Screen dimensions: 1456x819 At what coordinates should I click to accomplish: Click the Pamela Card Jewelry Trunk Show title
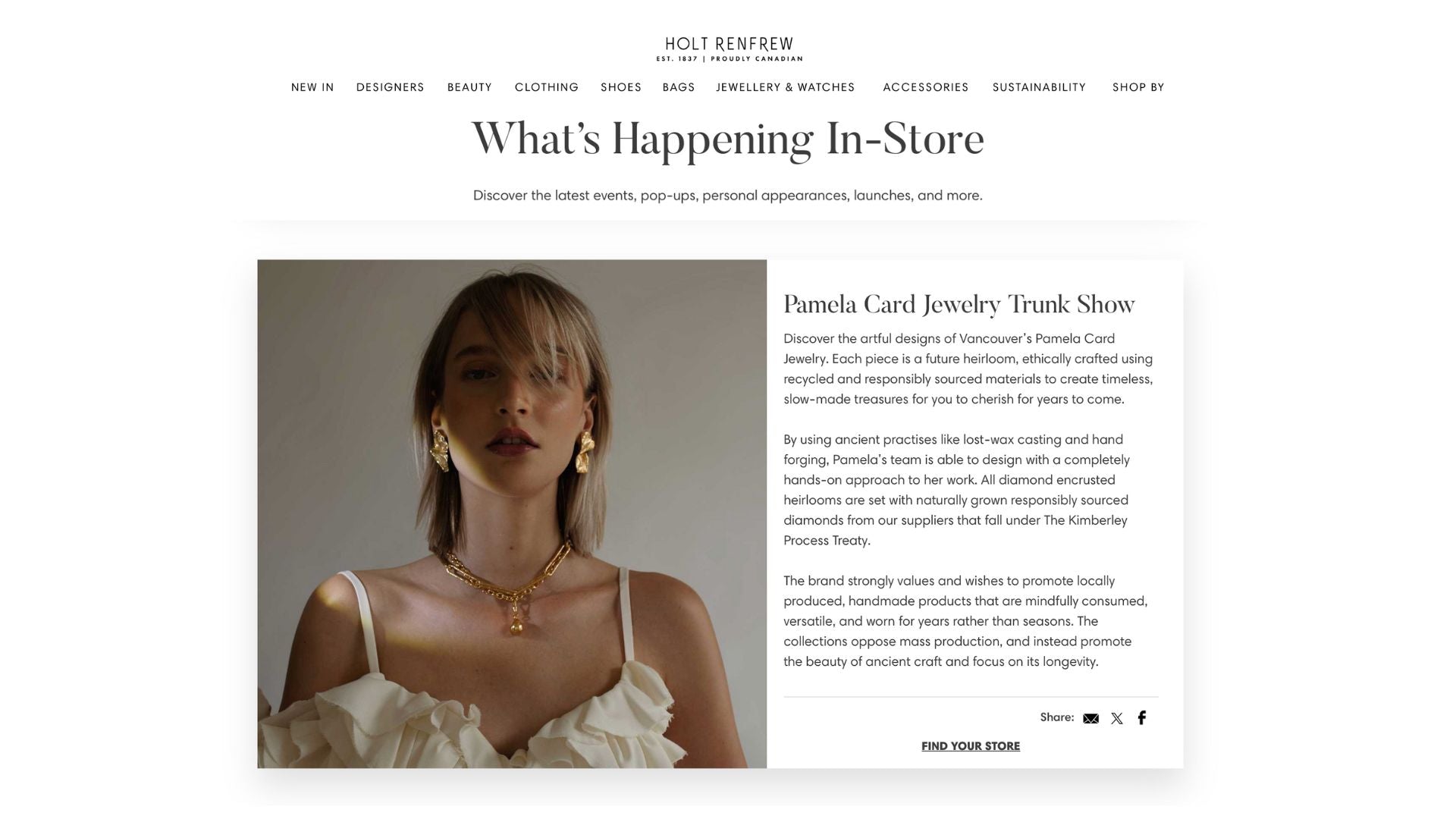(x=959, y=305)
